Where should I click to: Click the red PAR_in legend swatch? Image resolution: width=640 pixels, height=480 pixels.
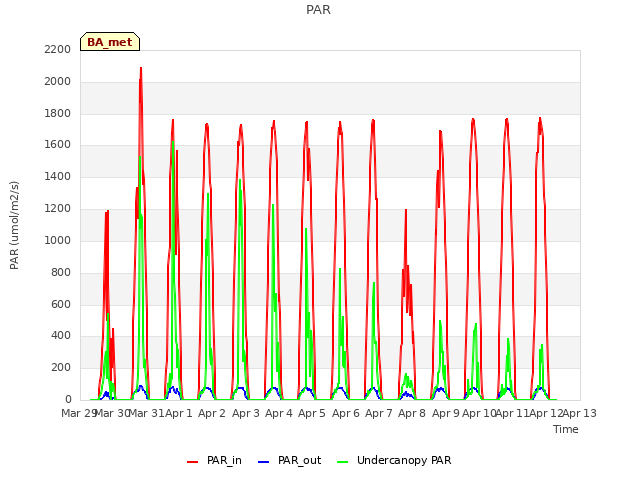coord(192,462)
